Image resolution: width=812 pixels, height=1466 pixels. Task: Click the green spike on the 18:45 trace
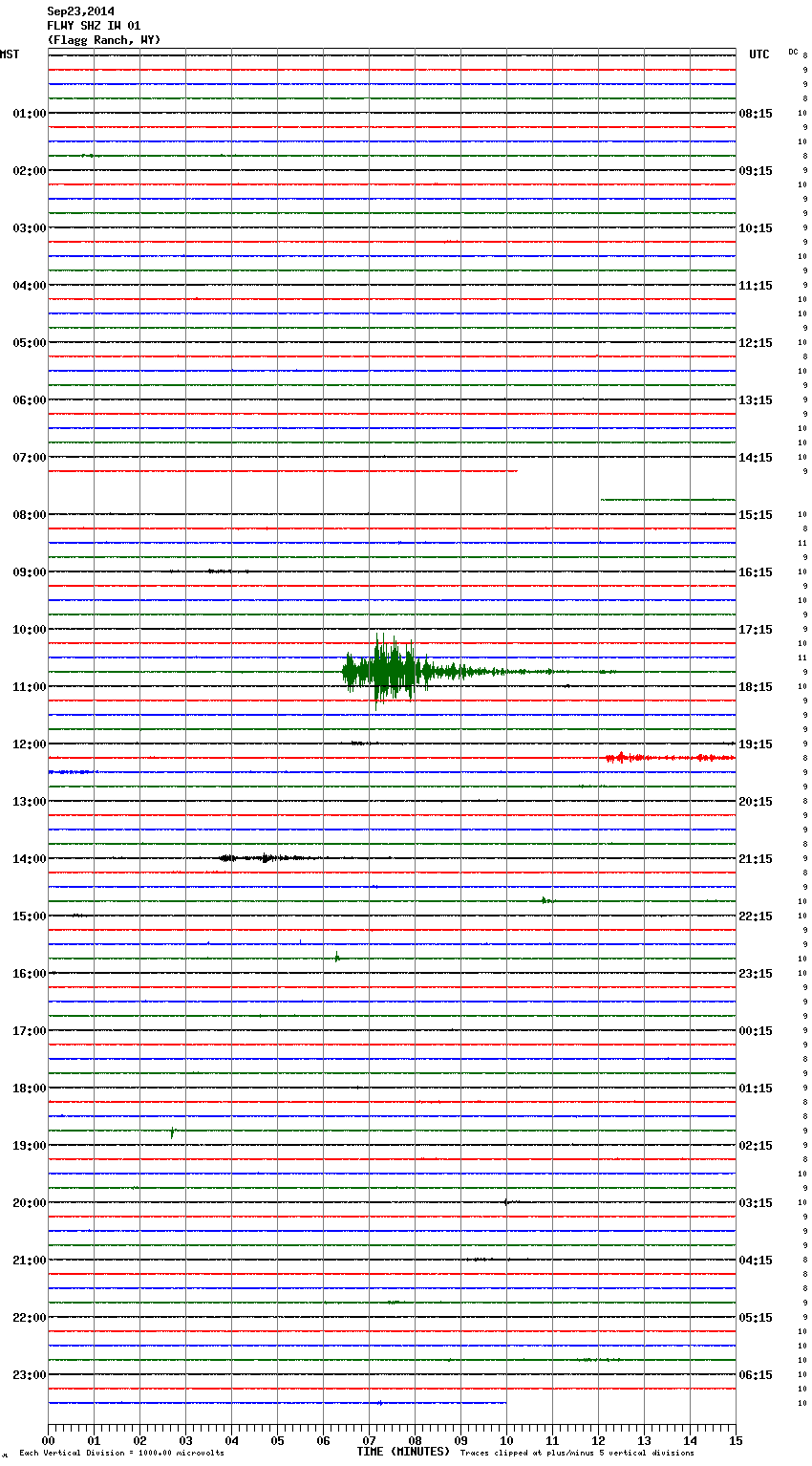tap(172, 1132)
